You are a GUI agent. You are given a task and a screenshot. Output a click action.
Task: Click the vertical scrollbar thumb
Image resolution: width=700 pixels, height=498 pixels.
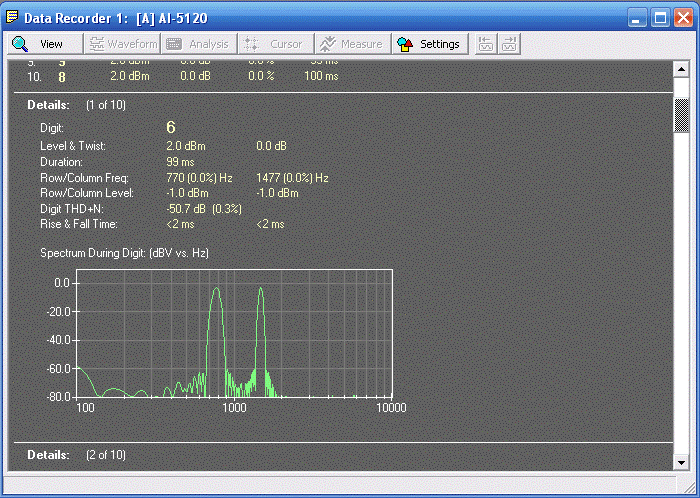(681, 115)
